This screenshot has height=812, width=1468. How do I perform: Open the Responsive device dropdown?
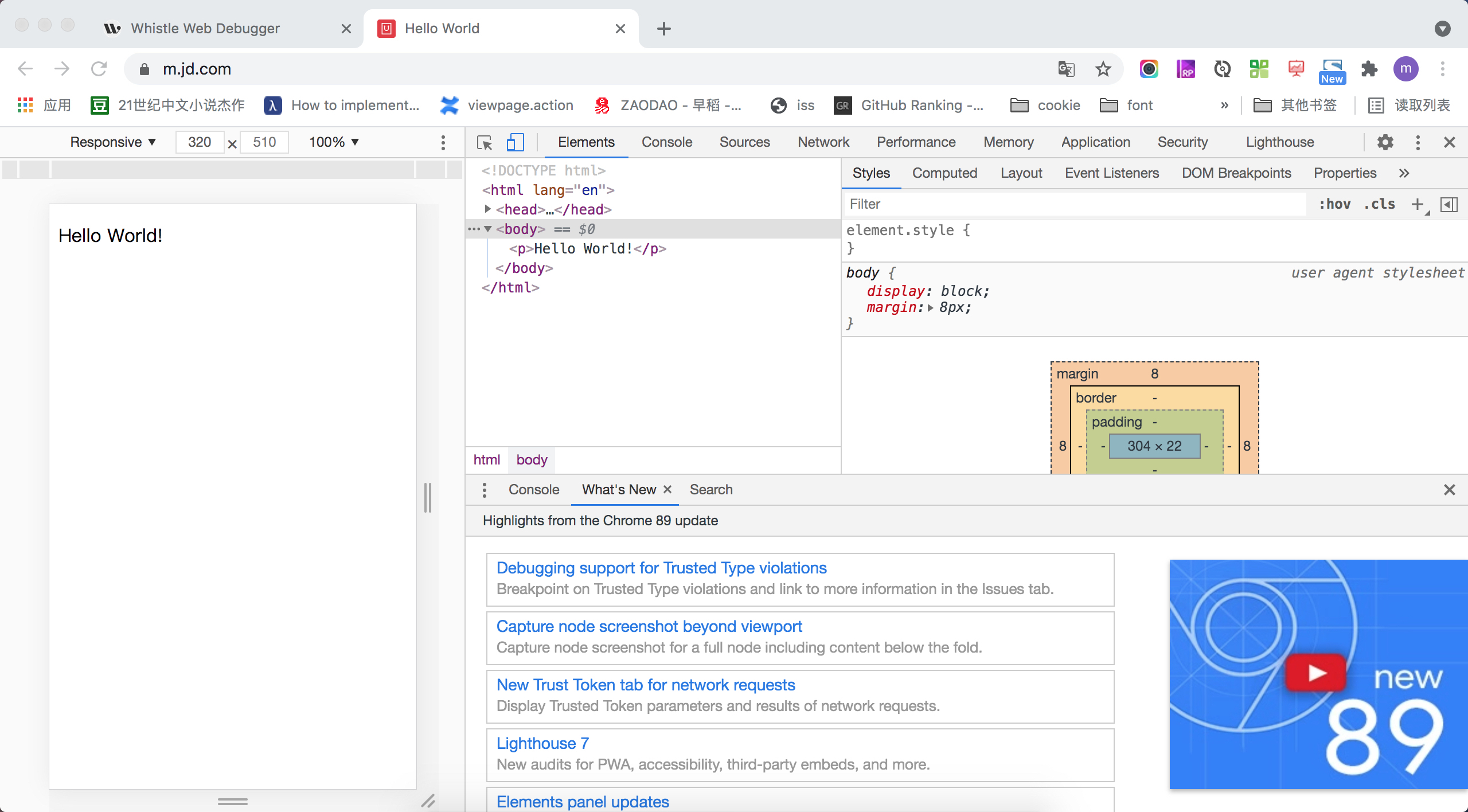pos(113,142)
